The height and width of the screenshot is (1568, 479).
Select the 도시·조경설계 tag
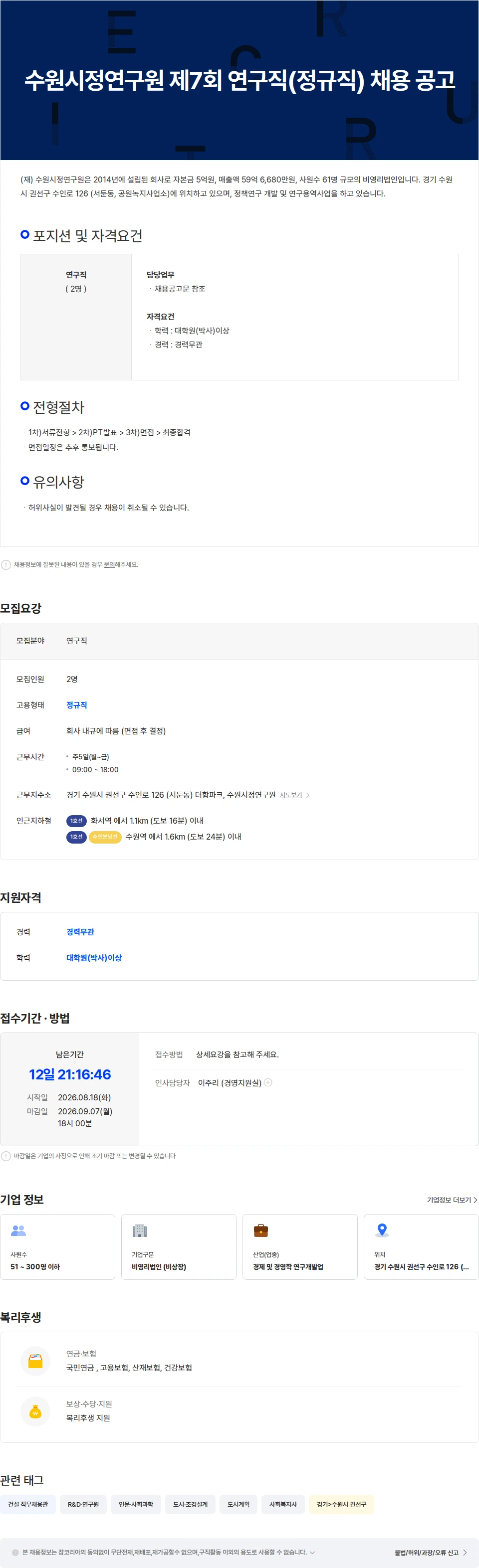pyautogui.click(x=190, y=1504)
